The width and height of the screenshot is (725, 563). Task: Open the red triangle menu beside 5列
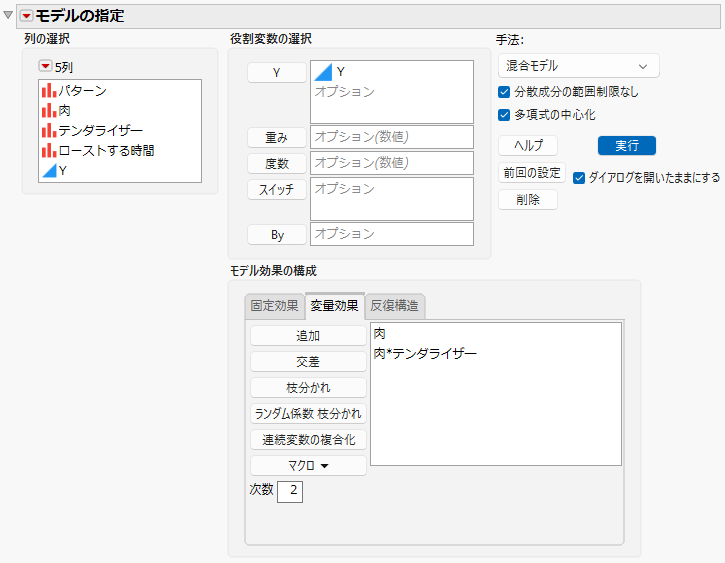click(45, 66)
